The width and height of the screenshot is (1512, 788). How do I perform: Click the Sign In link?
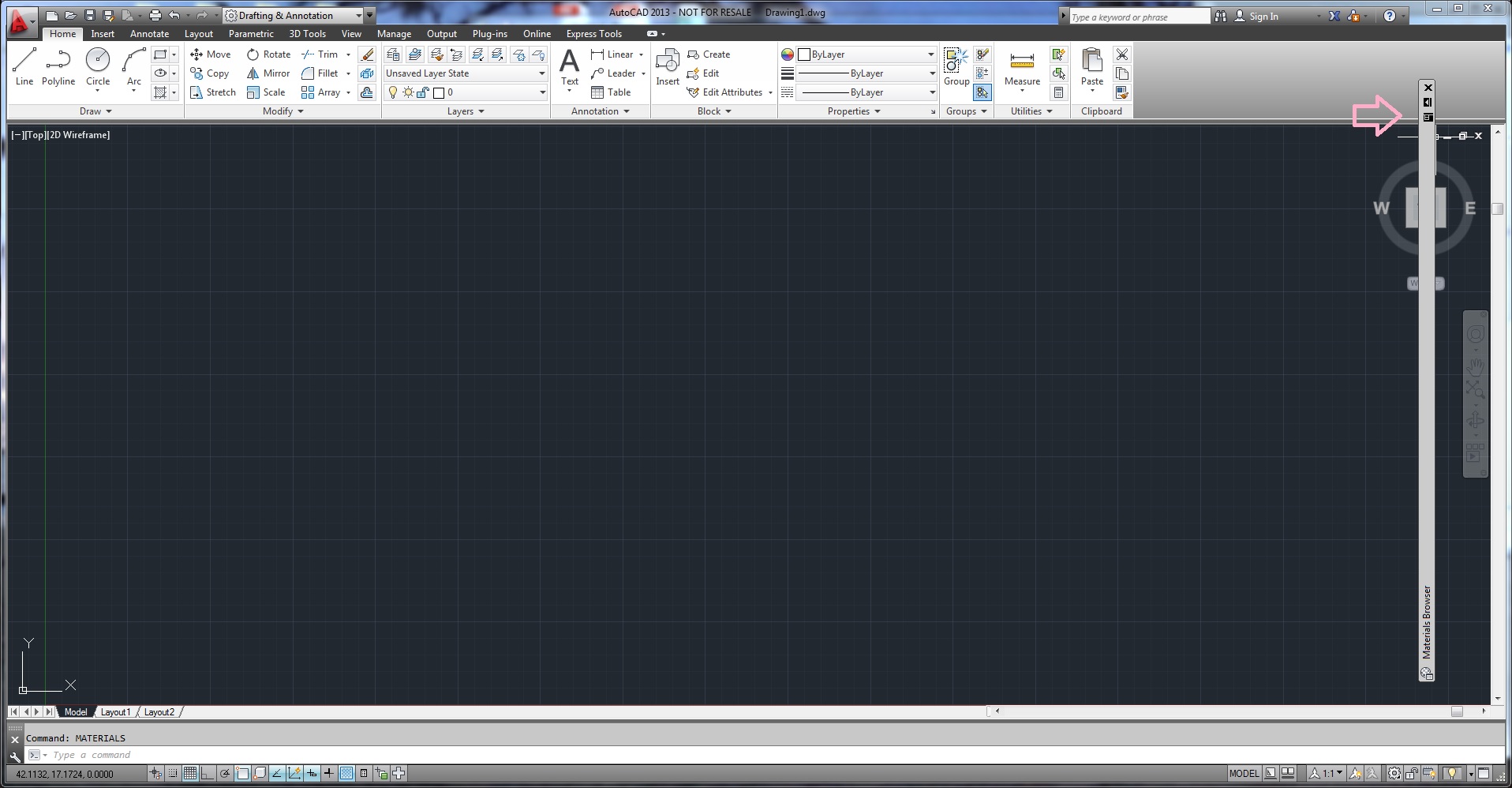(1263, 15)
